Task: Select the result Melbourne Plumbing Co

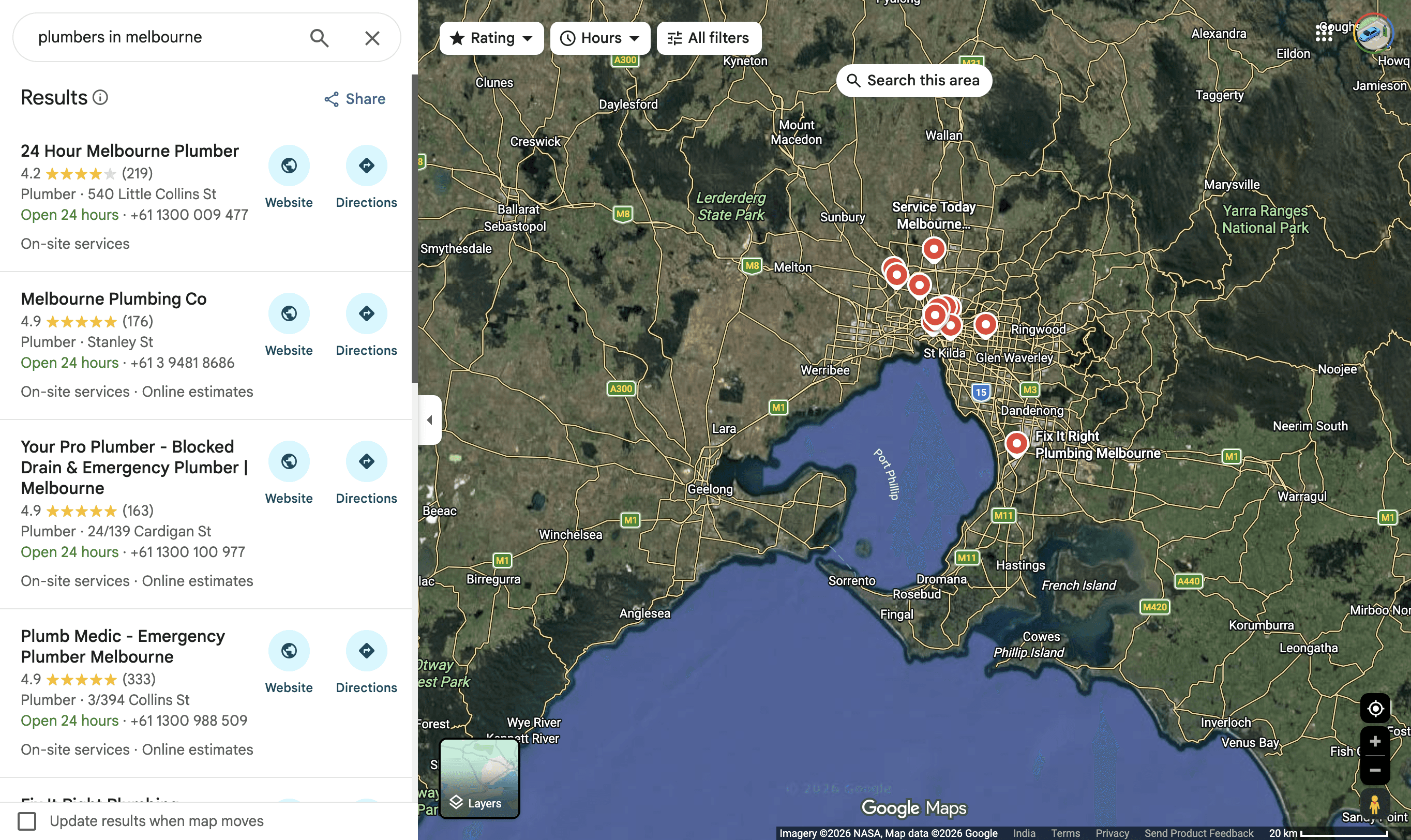Action: [x=113, y=298]
